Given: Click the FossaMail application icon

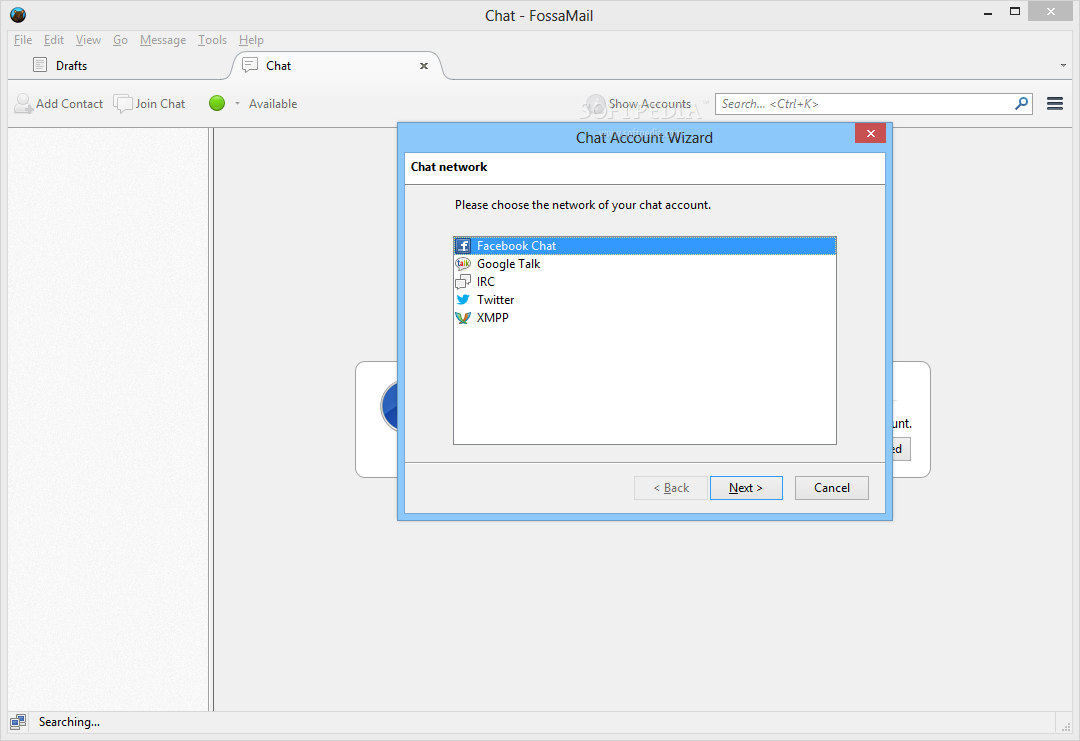Looking at the screenshot, I should coord(18,14).
